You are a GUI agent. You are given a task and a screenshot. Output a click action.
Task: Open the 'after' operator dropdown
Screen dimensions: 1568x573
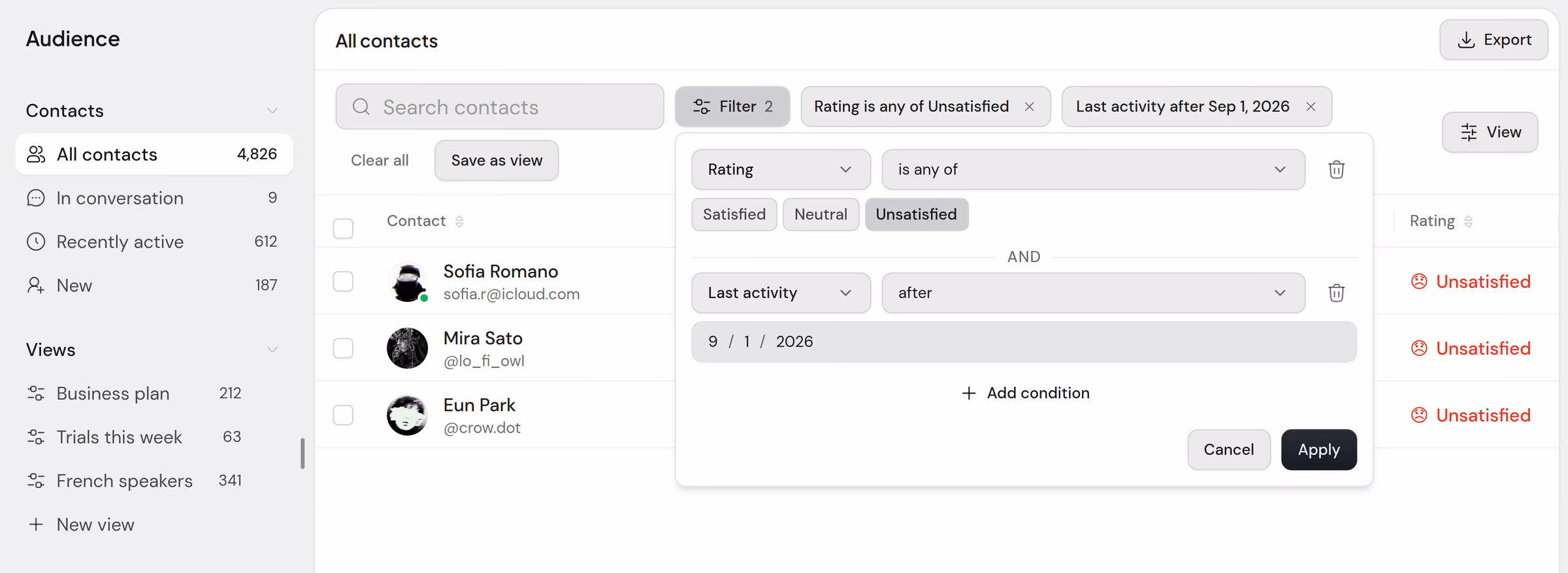click(1093, 293)
